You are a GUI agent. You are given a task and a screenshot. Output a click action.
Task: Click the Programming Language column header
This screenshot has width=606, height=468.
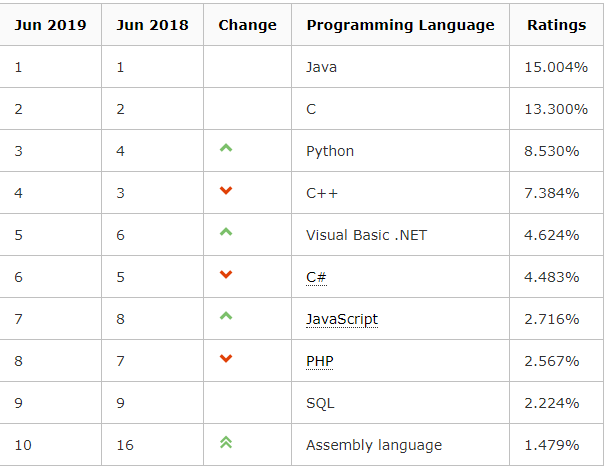400,25
